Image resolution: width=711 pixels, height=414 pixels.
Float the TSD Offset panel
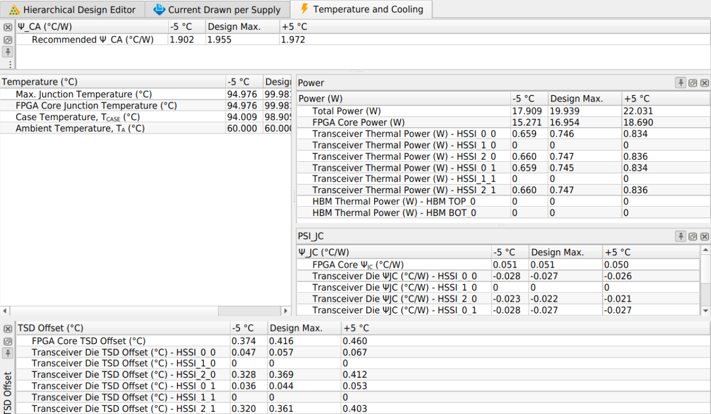(8, 341)
